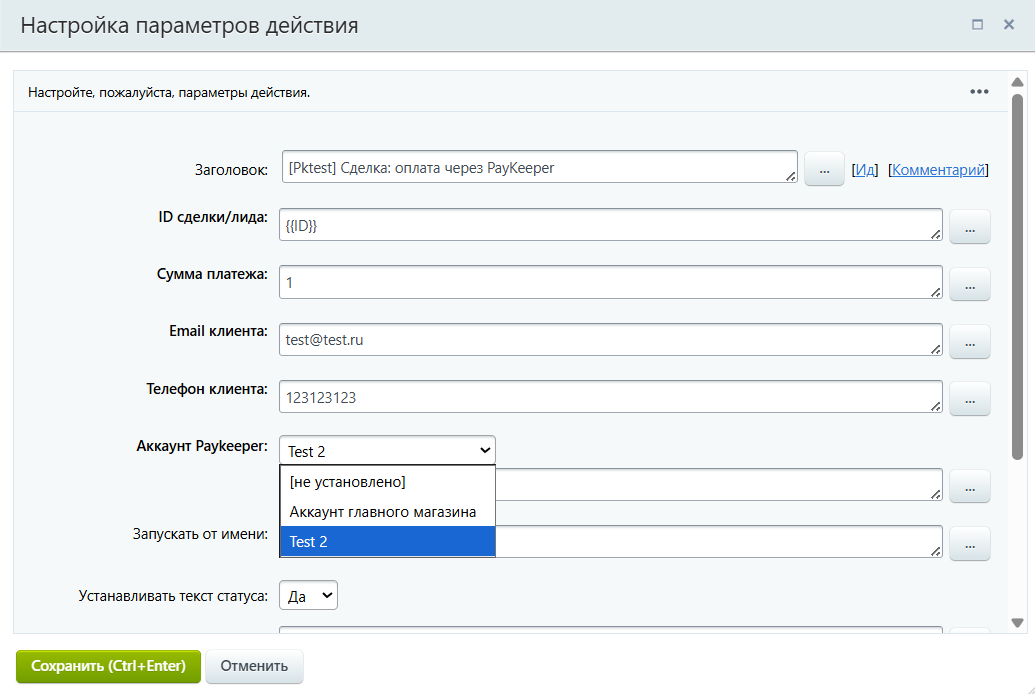
Task: Open the Ид link
Action: click(x=866, y=170)
